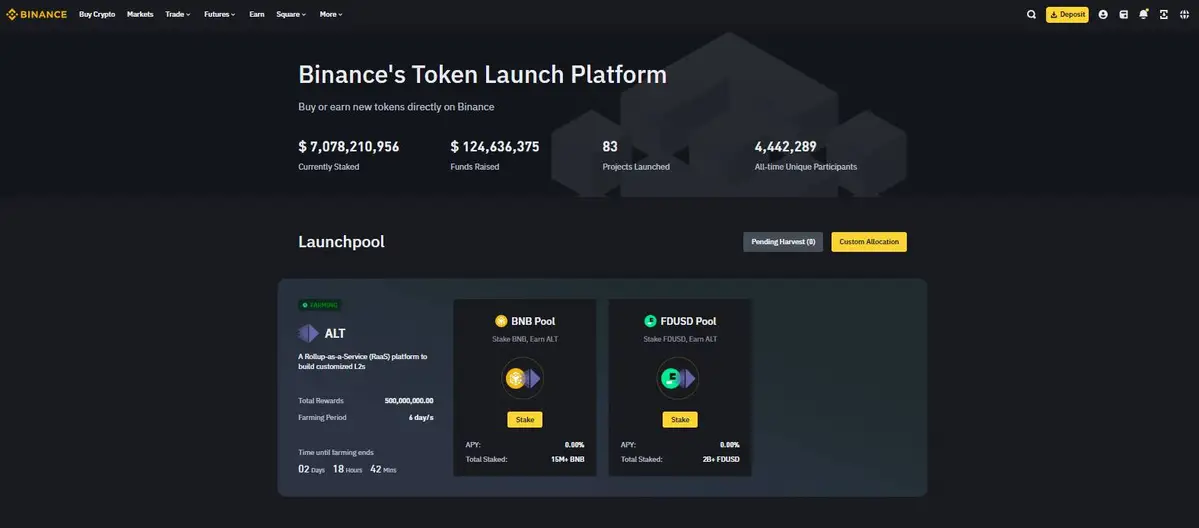Open the notifications bell
Image resolution: width=1199 pixels, height=528 pixels.
1143,14
